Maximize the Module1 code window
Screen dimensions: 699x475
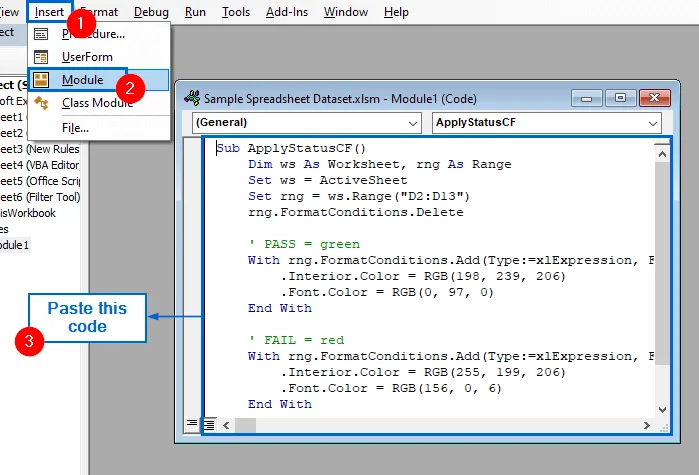(x=620, y=98)
